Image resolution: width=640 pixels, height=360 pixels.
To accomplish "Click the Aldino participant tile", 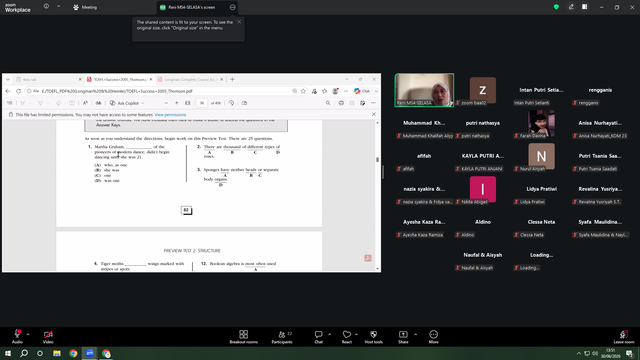I will [x=482, y=222].
